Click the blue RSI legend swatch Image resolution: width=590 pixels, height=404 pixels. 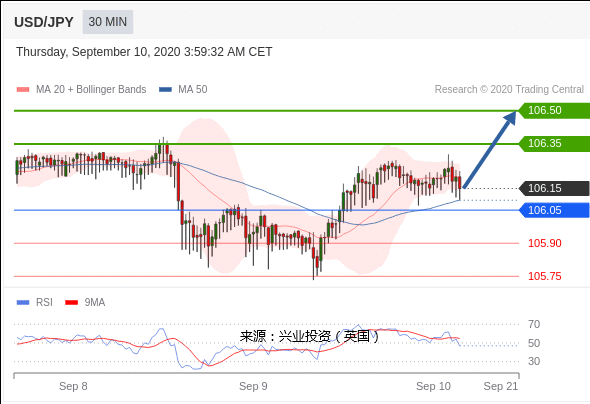click(x=23, y=302)
